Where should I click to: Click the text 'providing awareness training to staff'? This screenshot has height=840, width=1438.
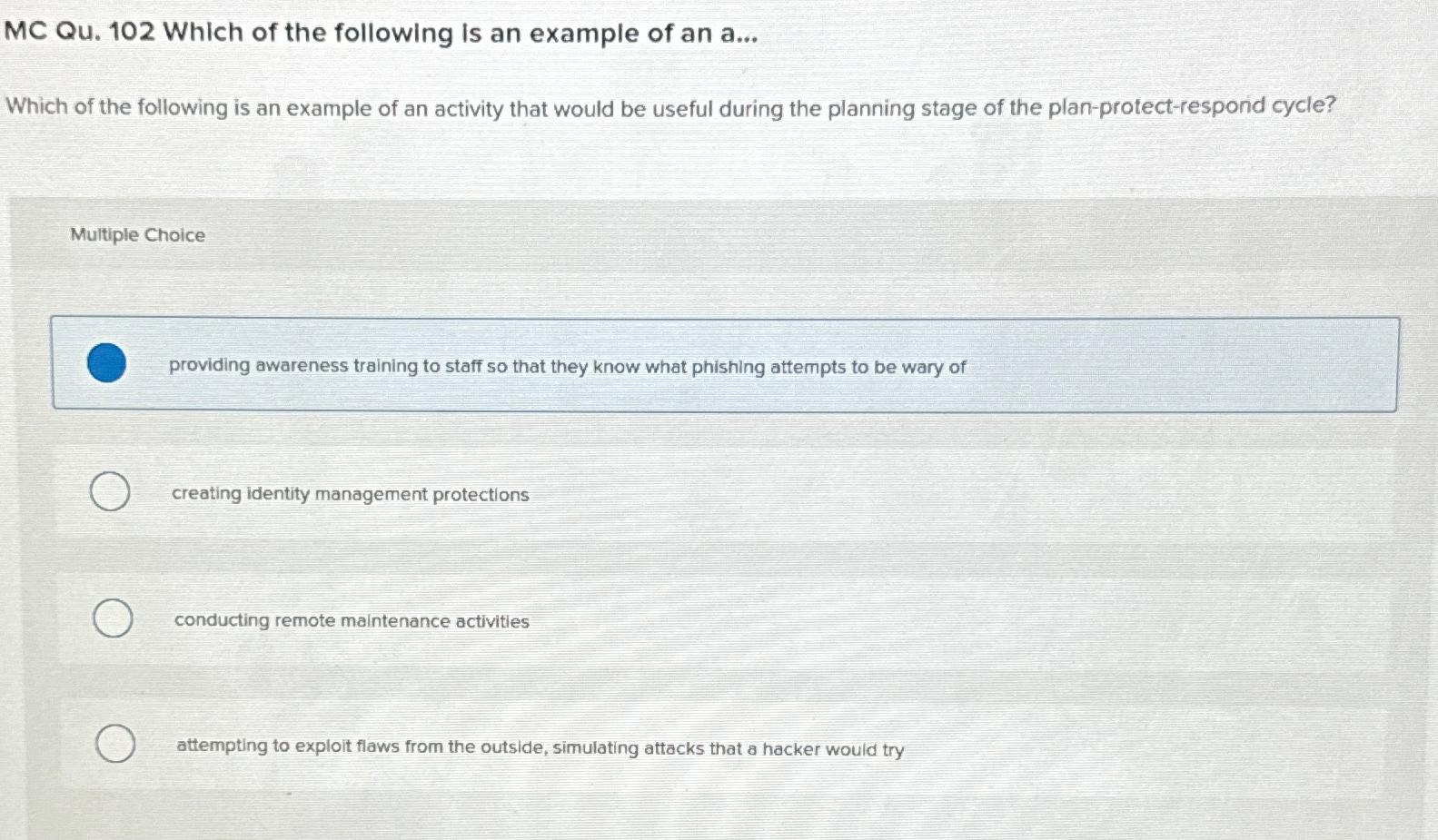[x=327, y=366]
